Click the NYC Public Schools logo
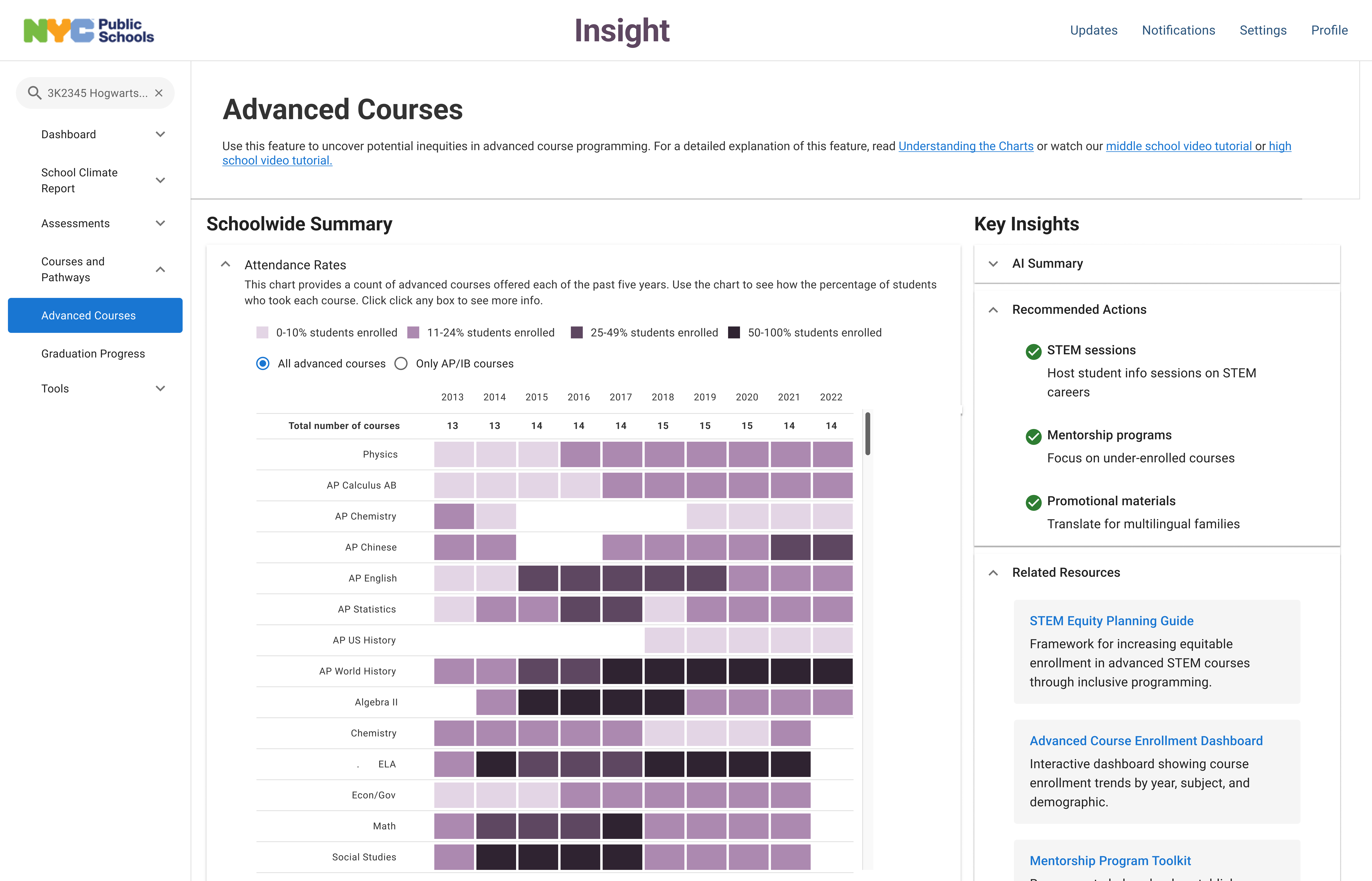The height and width of the screenshot is (881, 1372). pyautogui.click(x=89, y=31)
